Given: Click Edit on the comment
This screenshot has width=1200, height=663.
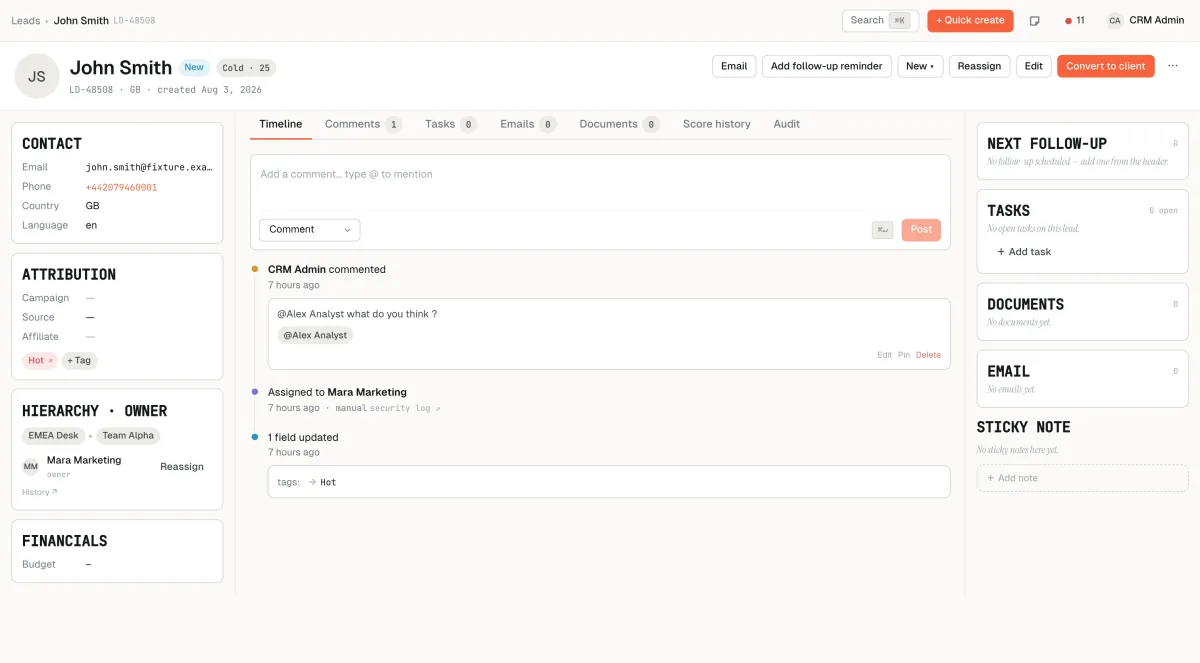Looking at the screenshot, I should tap(884, 355).
